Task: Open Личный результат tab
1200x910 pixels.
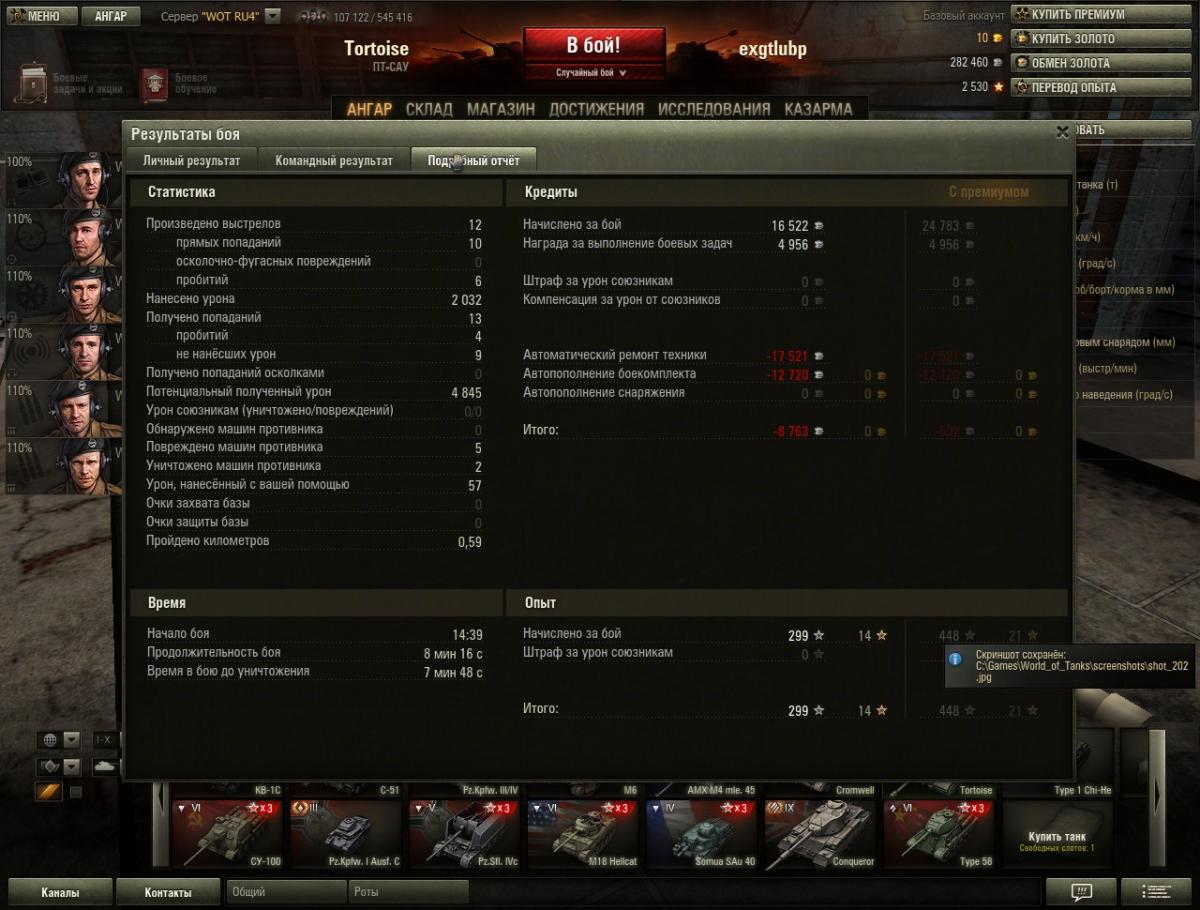Action: (x=191, y=160)
